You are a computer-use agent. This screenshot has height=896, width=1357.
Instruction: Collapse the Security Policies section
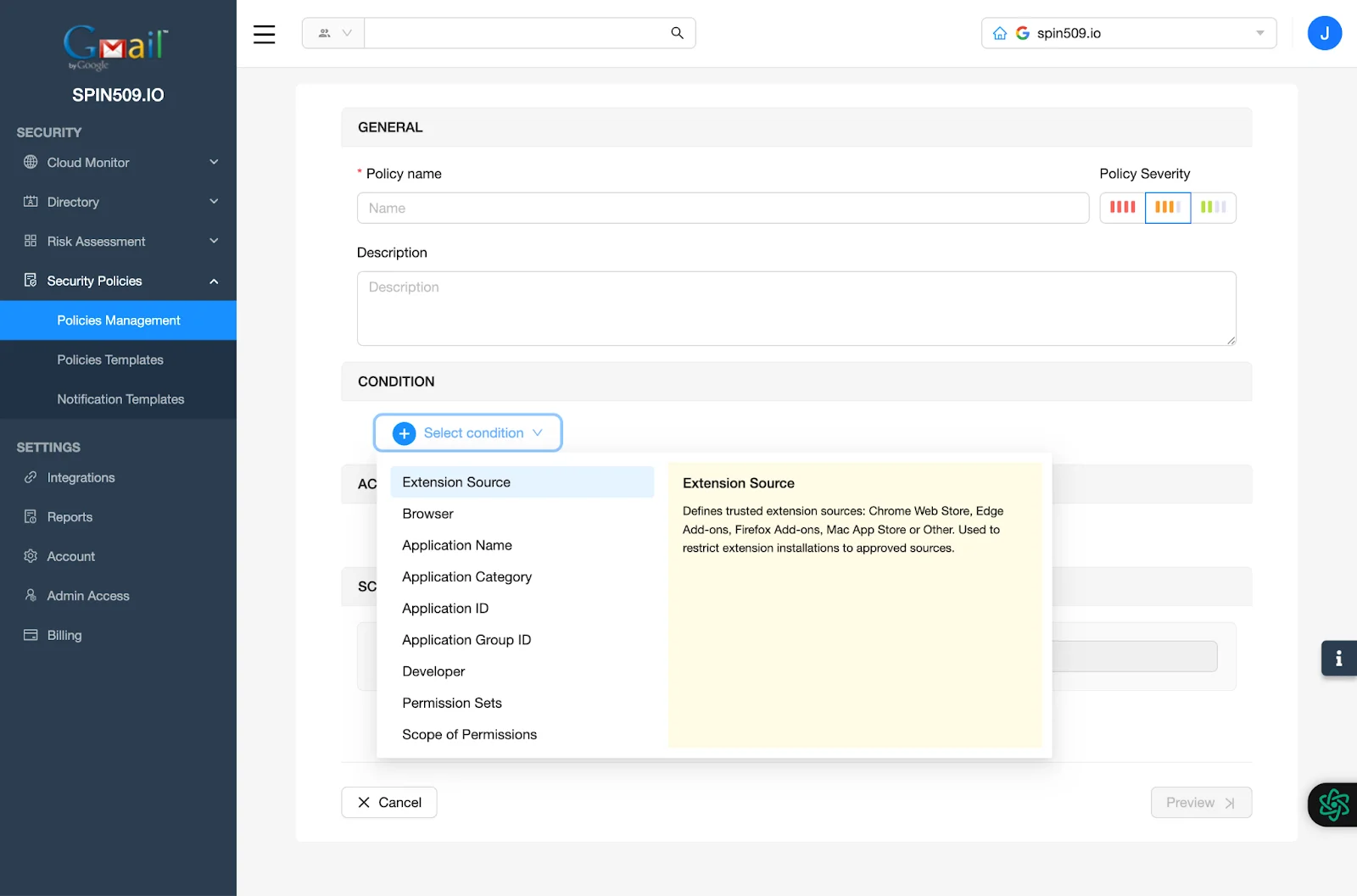[x=214, y=281]
